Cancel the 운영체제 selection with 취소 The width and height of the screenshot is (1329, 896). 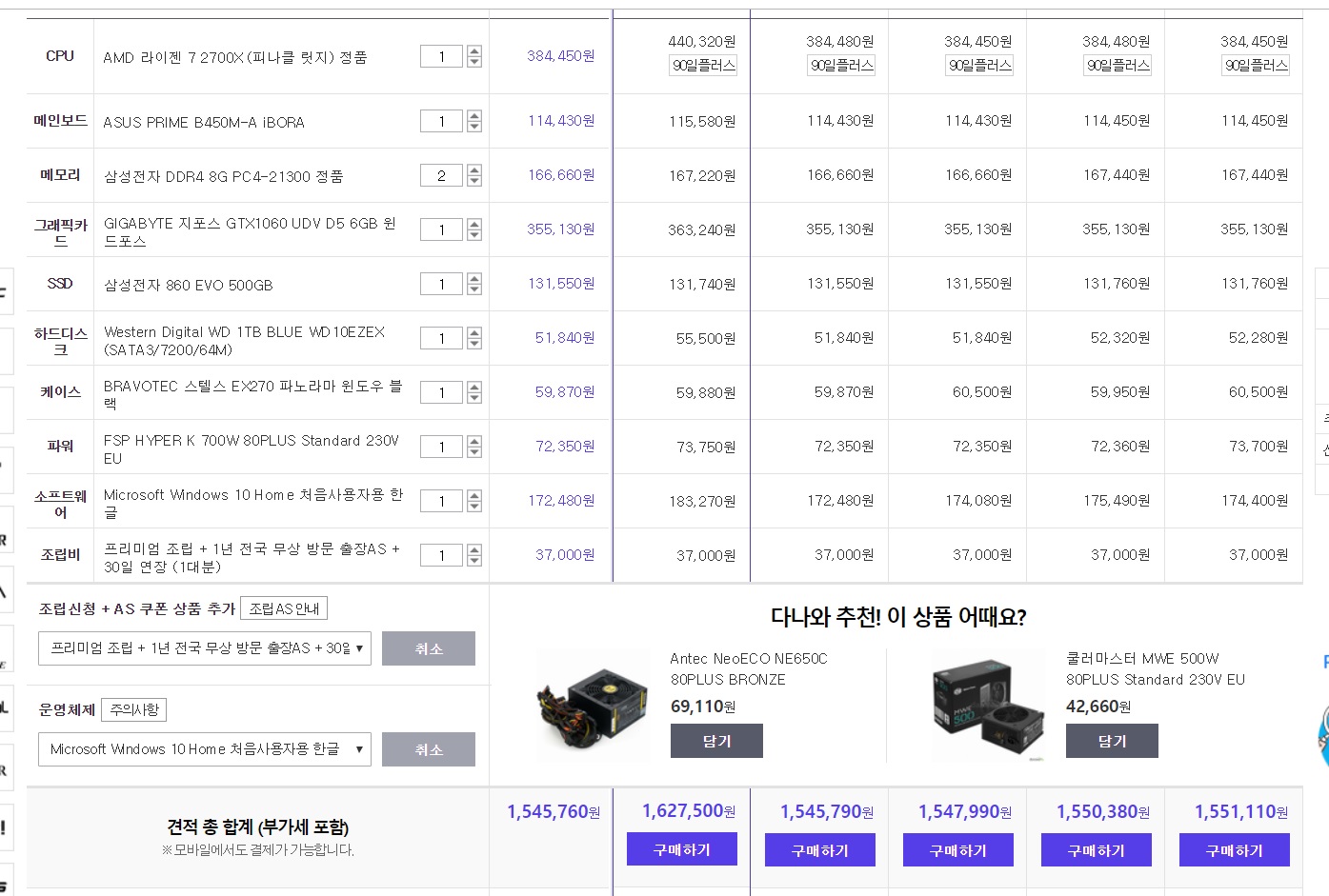tap(429, 749)
